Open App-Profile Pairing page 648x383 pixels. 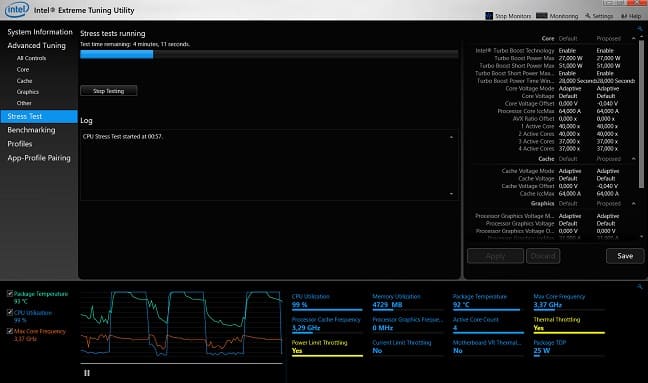(39, 158)
